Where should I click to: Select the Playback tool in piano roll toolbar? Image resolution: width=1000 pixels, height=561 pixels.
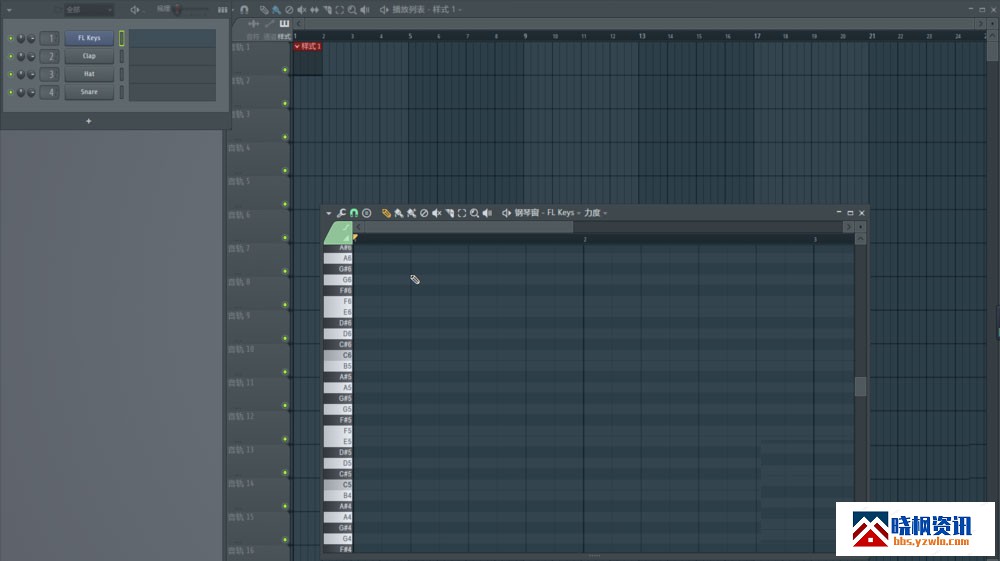[x=487, y=213]
